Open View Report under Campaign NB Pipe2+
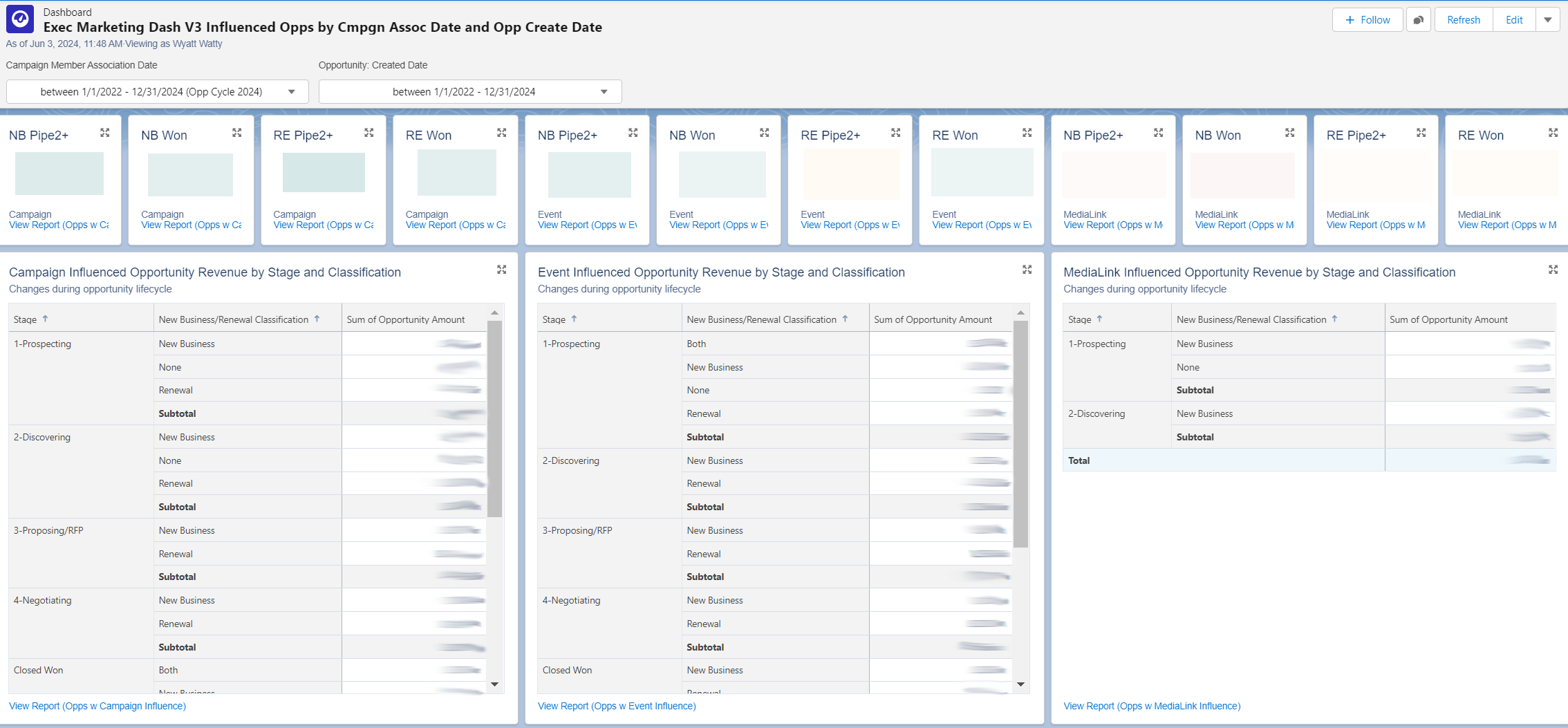The image size is (1568, 728). coord(59,225)
